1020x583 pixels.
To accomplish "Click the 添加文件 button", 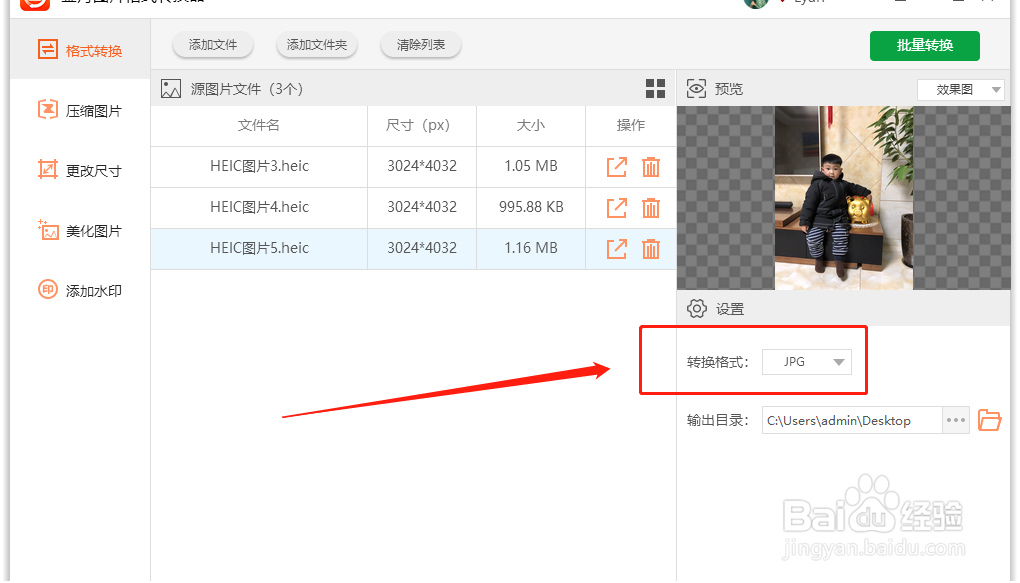I will [x=213, y=45].
